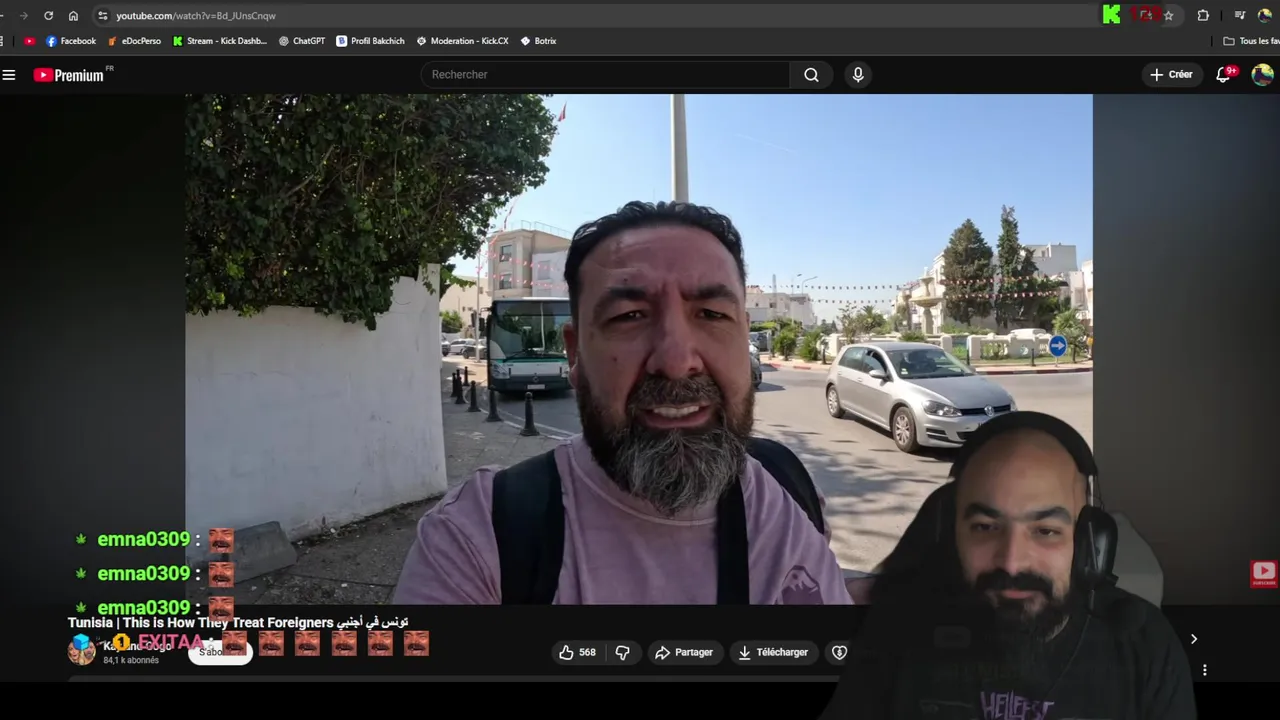This screenshot has height=720, width=1280.
Task: Bookmark this page with the star icon
Action: tap(1168, 15)
